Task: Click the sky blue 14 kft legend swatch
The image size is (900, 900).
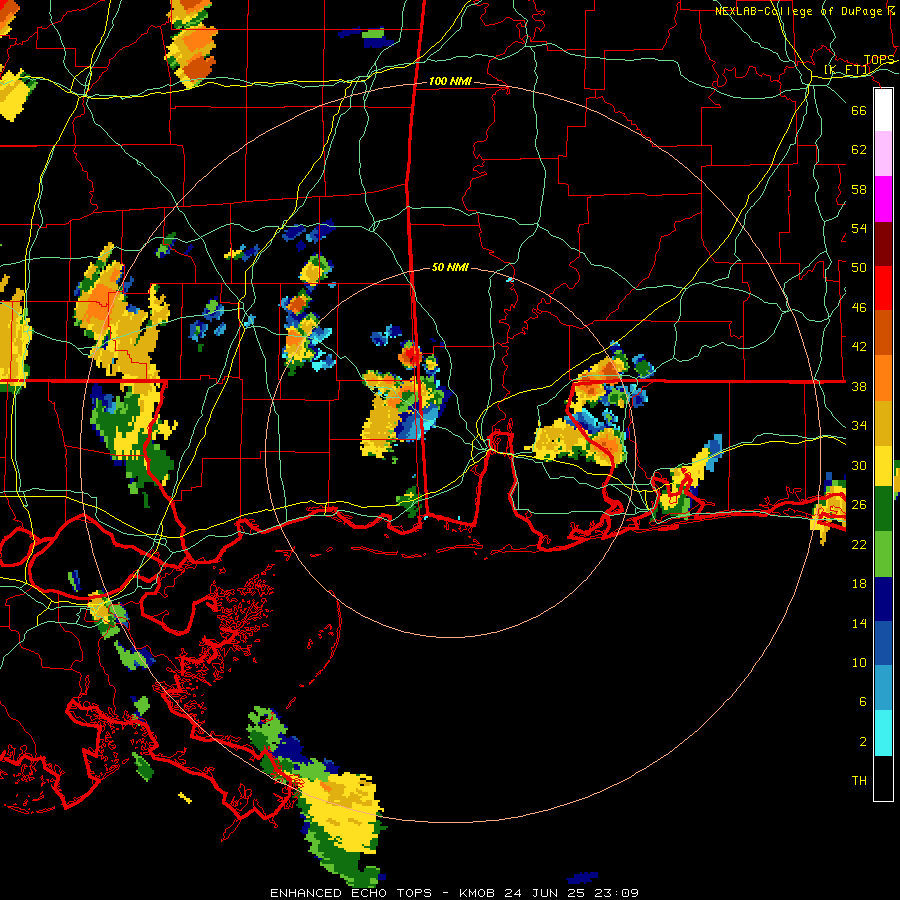Action: click(x=883, y=687)
